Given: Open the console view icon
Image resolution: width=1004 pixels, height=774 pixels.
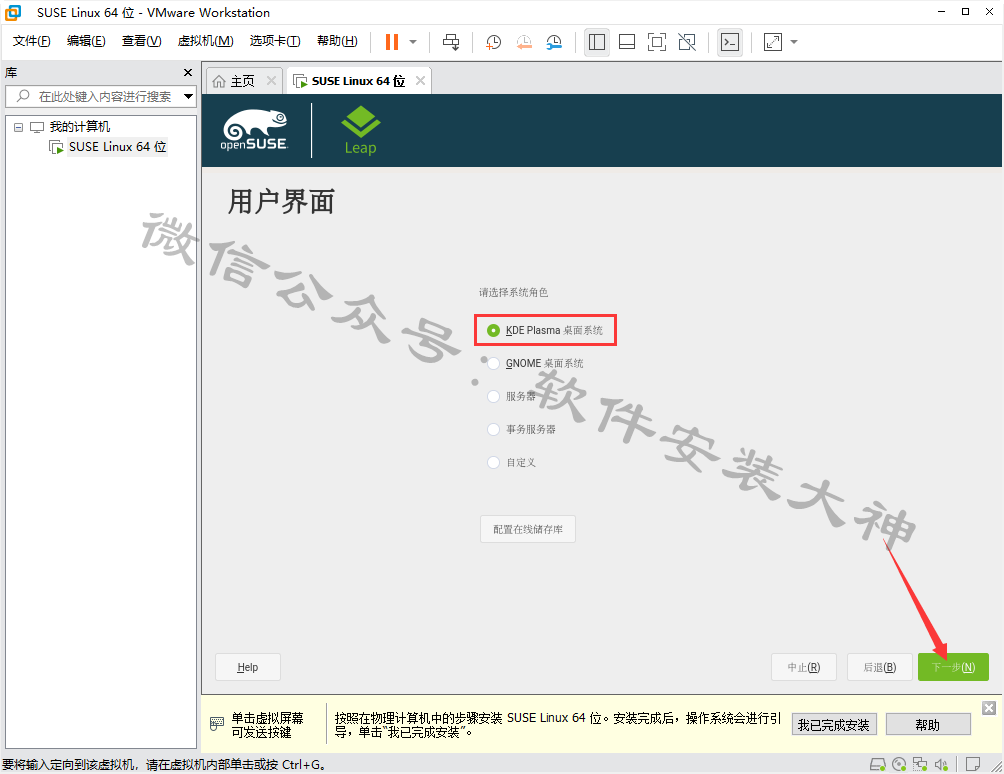Looking at the screenshot, I should coord(730,42).
